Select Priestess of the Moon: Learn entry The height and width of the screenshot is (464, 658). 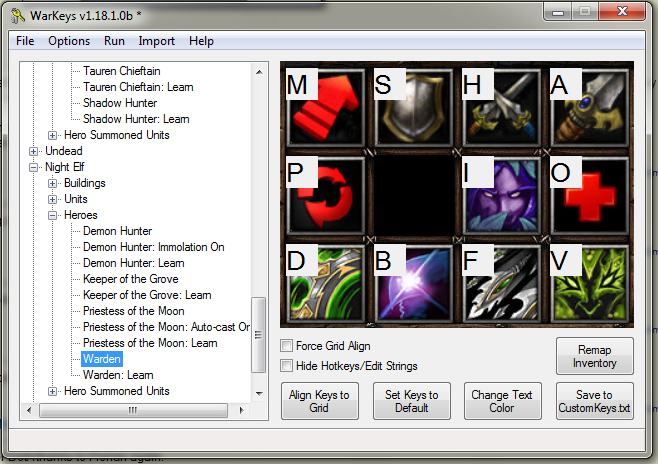pos(150,343)
